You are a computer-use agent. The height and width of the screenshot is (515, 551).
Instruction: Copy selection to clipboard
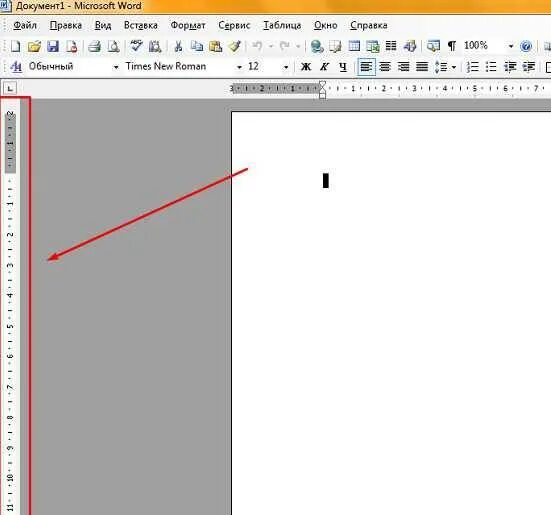coord(197,46)
